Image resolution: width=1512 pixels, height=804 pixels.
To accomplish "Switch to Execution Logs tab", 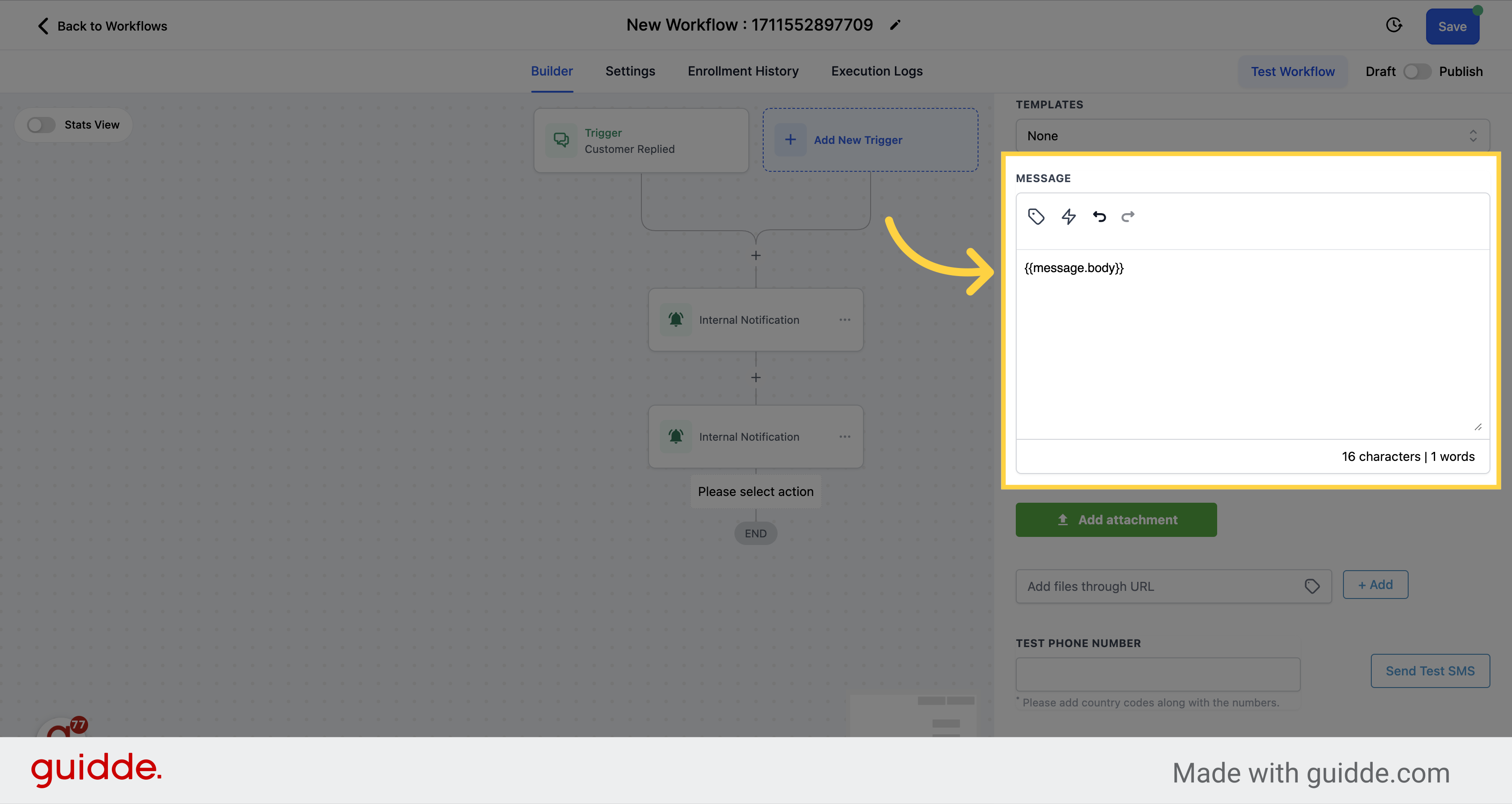I will click(x=877, y=71).
